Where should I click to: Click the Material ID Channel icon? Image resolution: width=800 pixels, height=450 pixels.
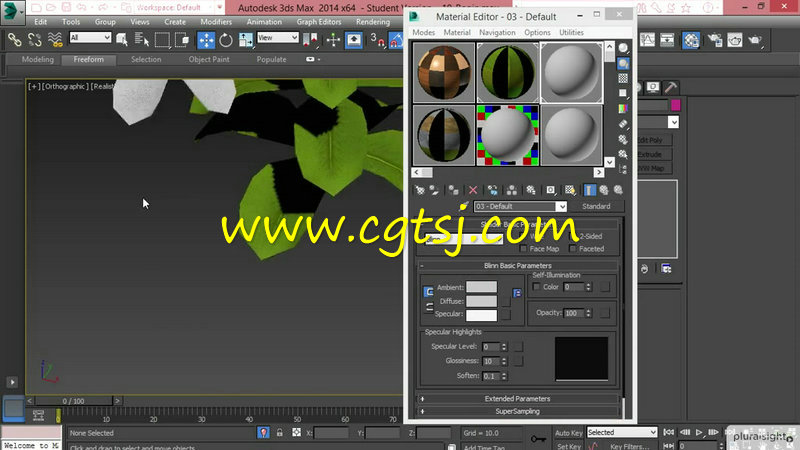[x=551, y=190]
